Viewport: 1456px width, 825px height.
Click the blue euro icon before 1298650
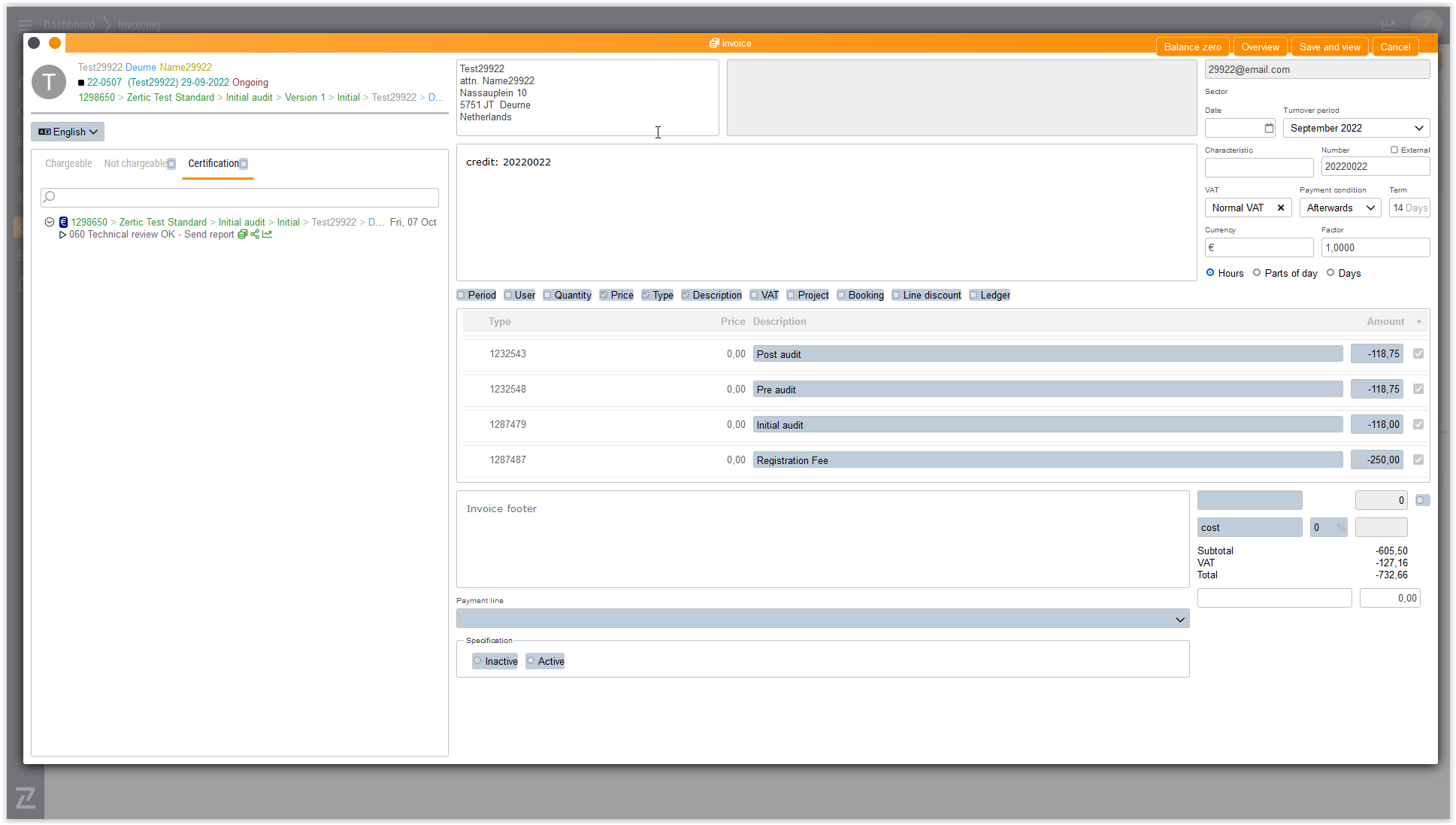coord(63,223)
